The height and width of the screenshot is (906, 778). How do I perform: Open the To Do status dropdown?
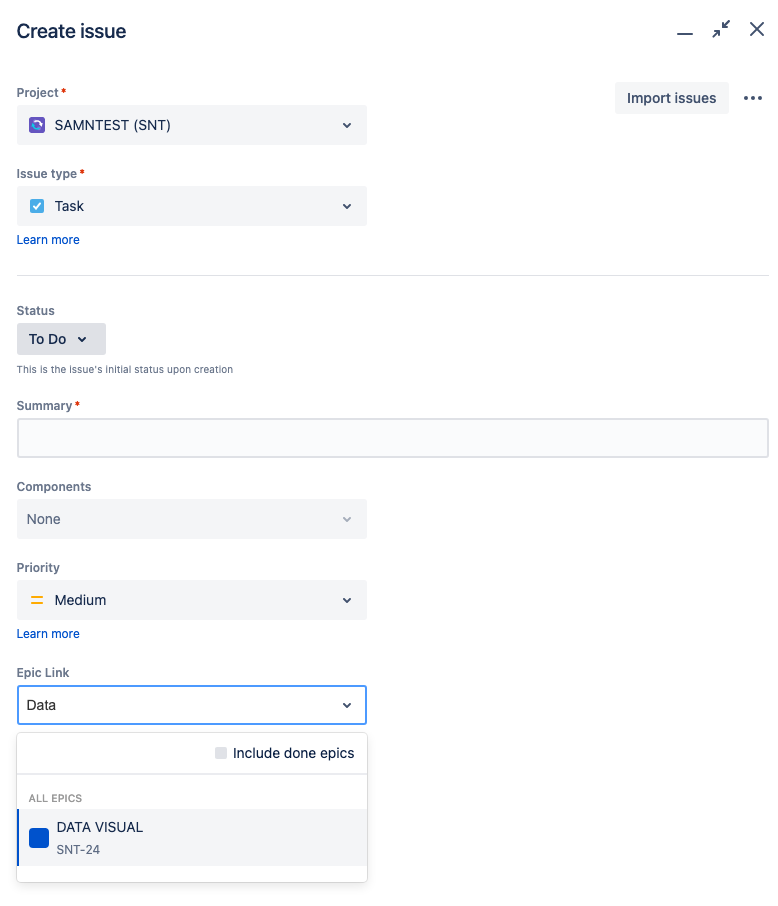point(61,339)
